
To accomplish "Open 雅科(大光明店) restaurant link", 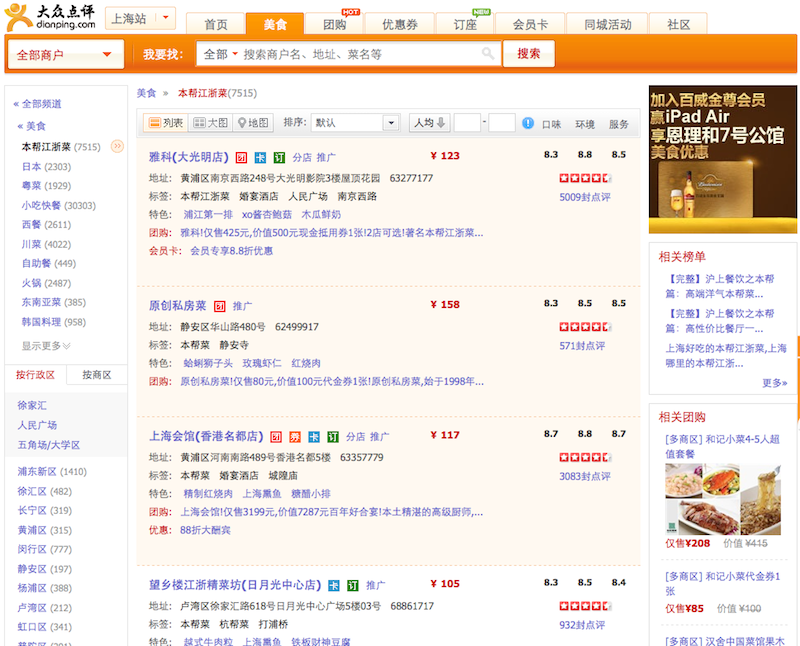I will pos(188,157).
